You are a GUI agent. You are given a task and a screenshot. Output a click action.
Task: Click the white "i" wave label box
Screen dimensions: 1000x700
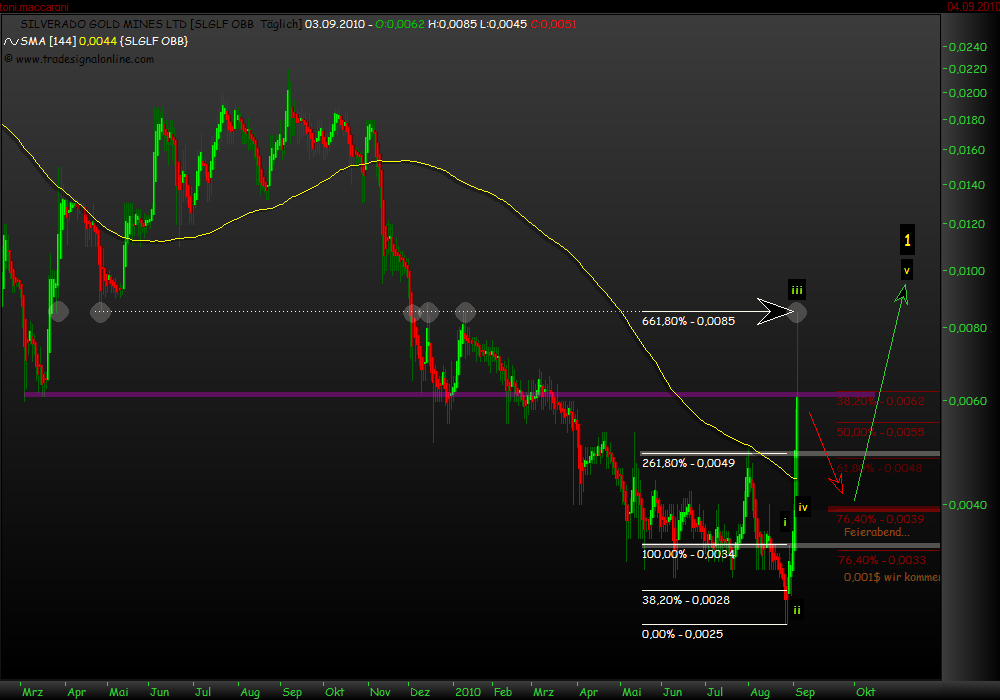[785, 520]
